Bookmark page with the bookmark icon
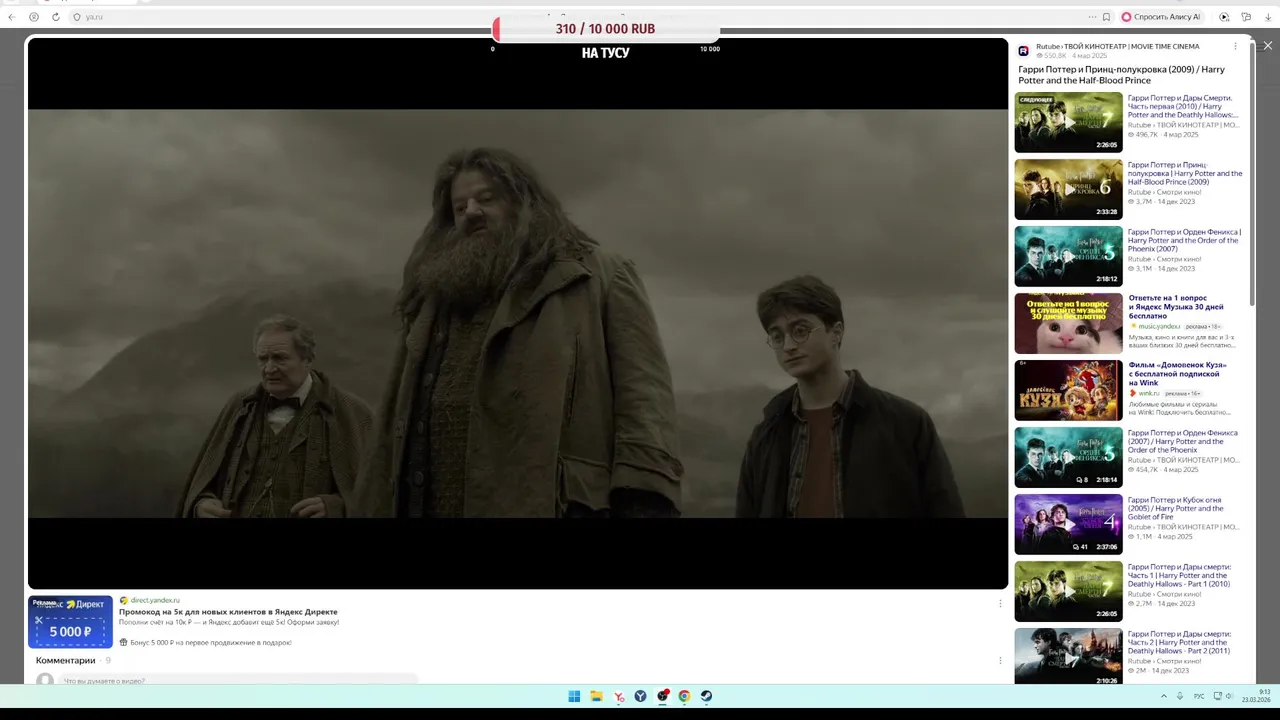Viewport: 1280px width, 720px height. [x=1106, y=17]
